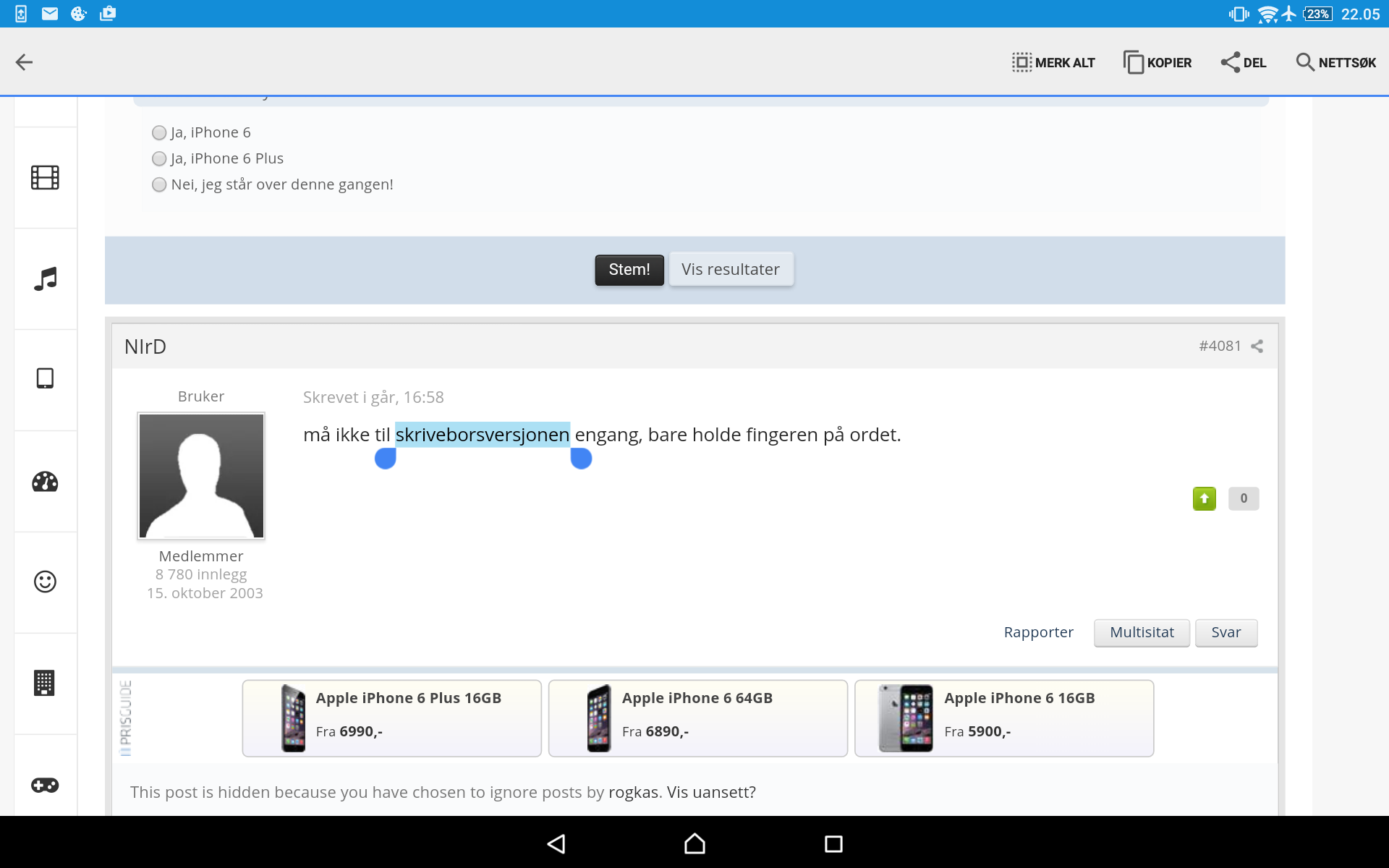Open Apple iPhone 6 Plus 16GB offer
1389x868 pixels.
391,718
